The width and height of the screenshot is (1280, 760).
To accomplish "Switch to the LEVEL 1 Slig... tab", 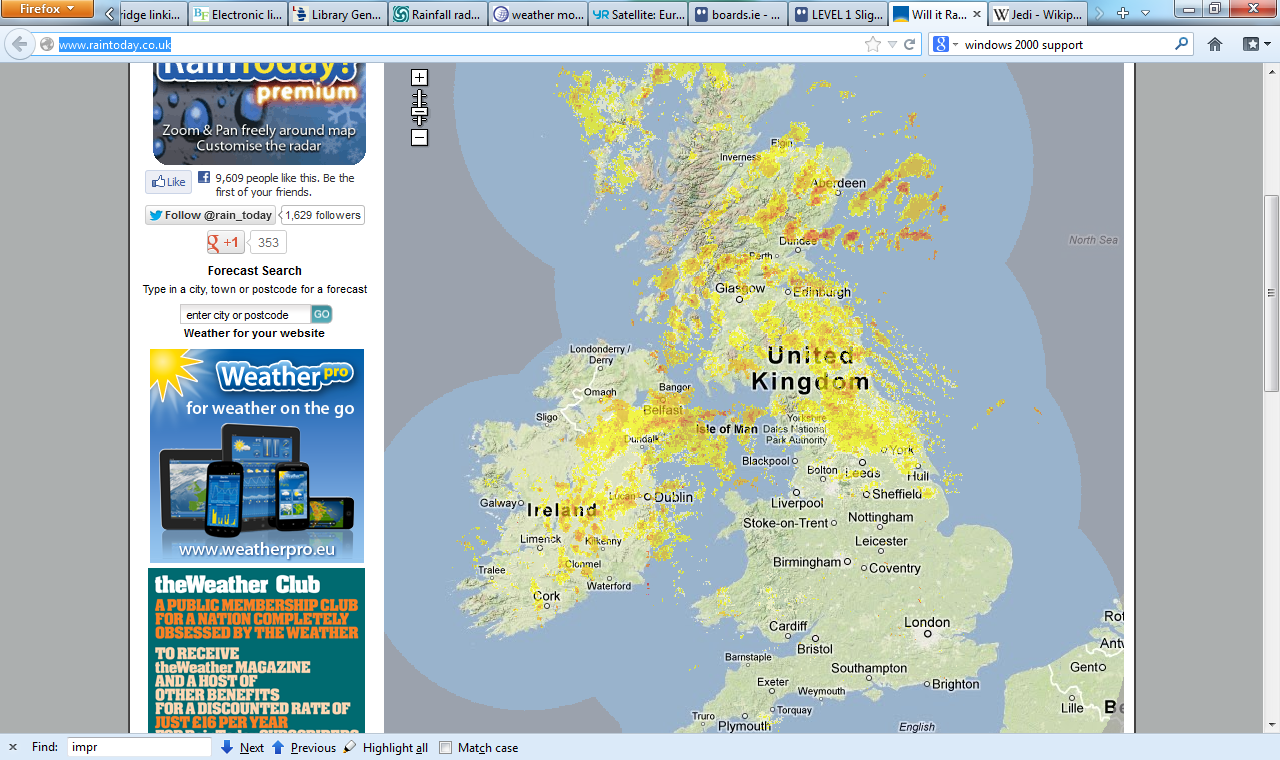I will coord(837,15).
